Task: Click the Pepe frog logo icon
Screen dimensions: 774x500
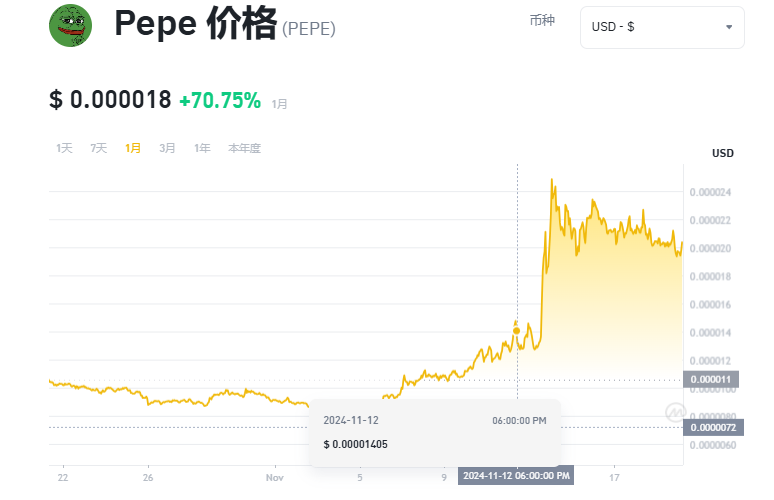Action: (x=70, y=25)
